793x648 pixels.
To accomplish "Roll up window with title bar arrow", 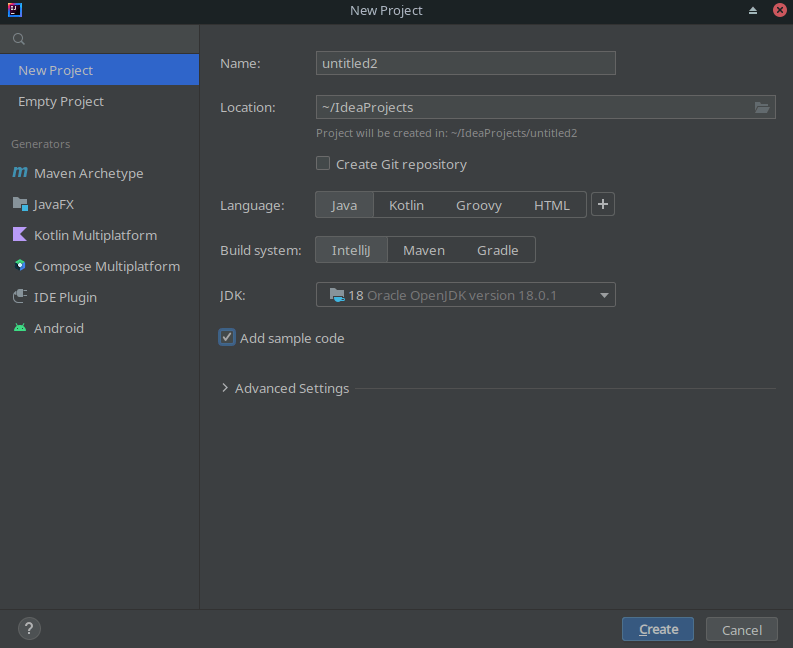I will pyautogui.click(x=753, y=11).
